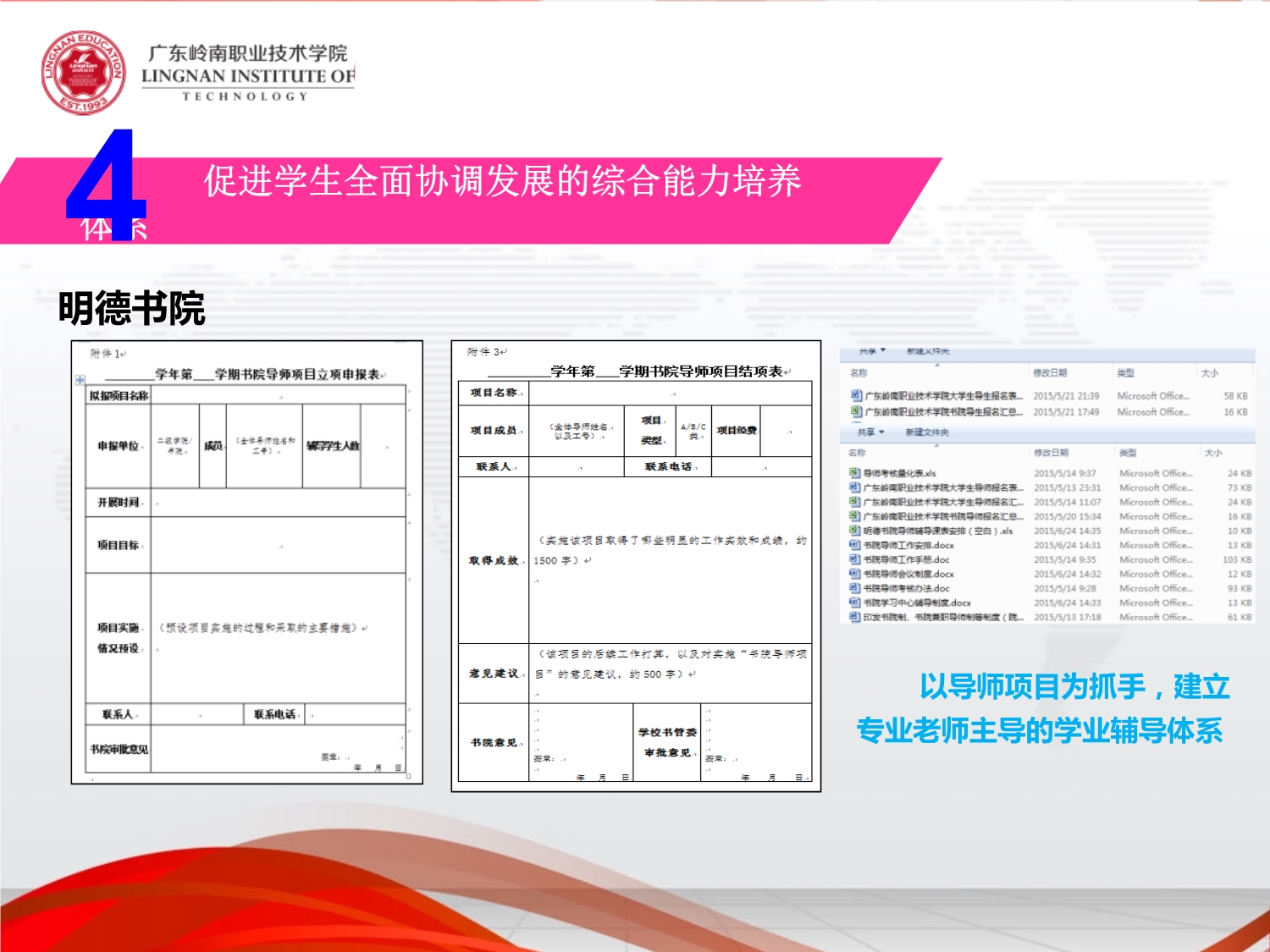Select the file 导师考核量化表.xls

[x=899, y=474]
